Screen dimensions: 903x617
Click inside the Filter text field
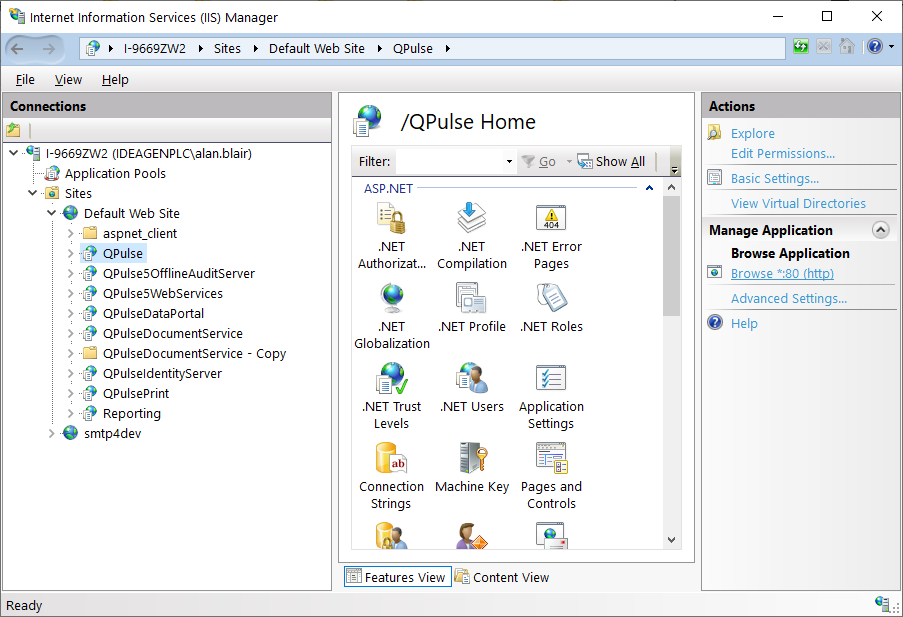450,161
